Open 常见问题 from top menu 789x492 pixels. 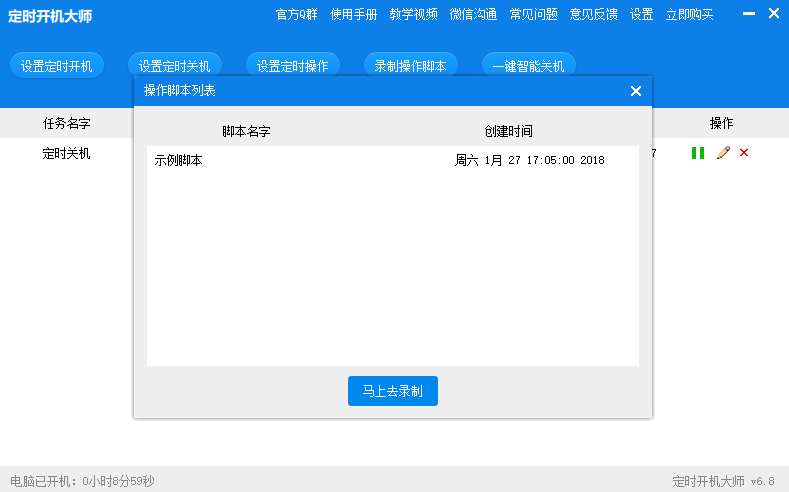[533, 14]
